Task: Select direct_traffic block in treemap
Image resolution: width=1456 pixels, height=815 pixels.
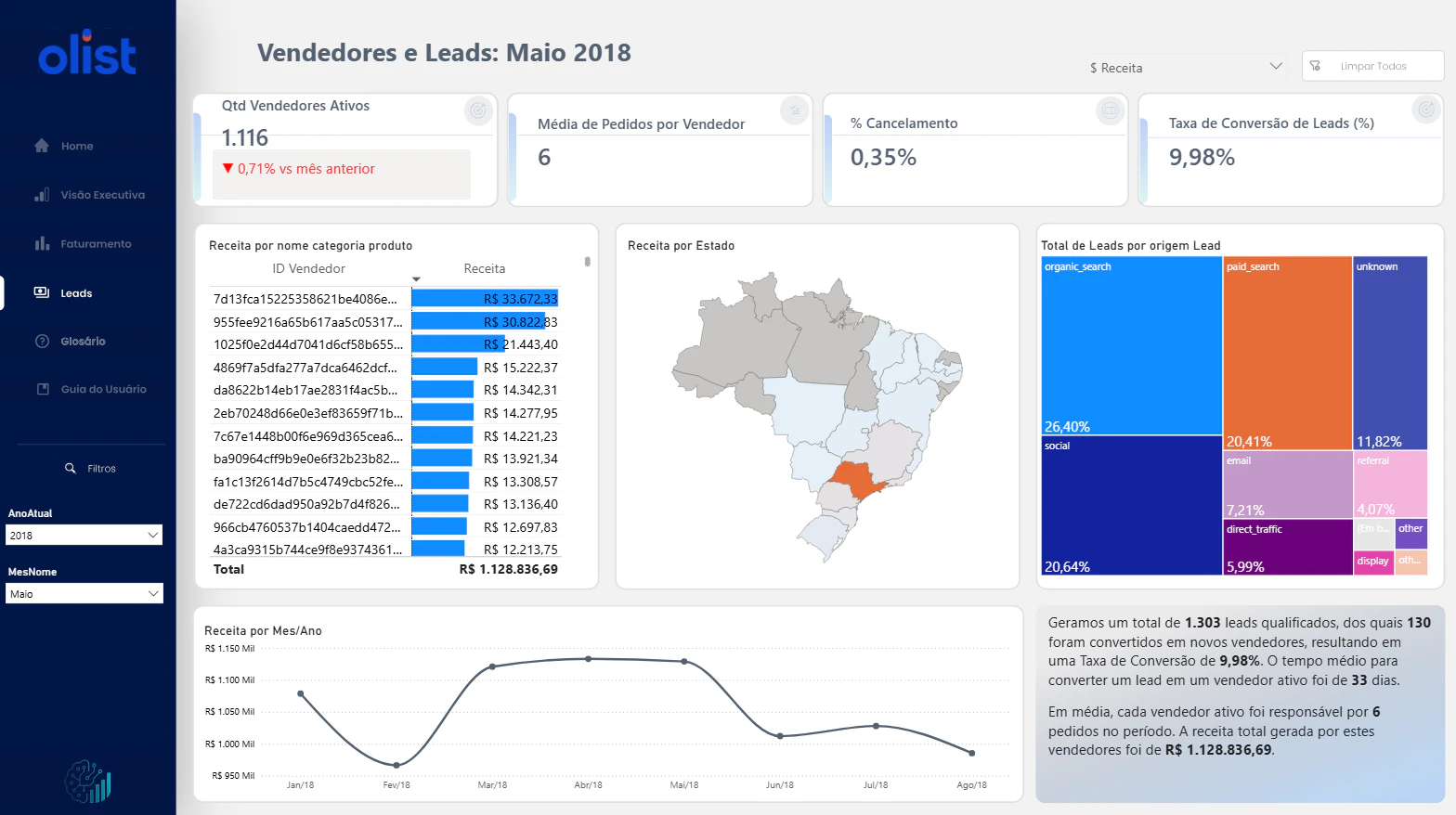Action: click(1287, 547)
